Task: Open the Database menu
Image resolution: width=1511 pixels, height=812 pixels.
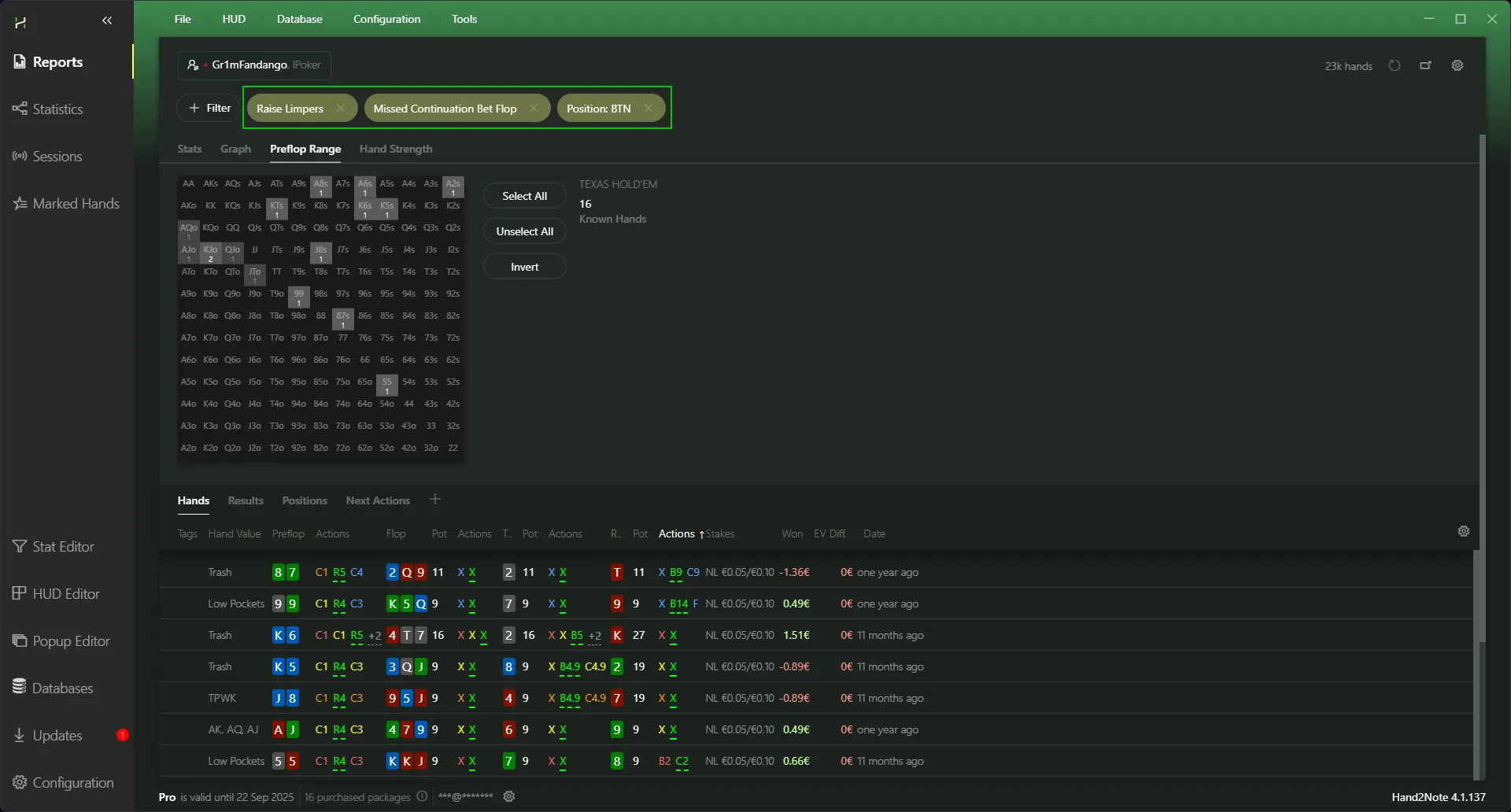Action: [299, 19]
